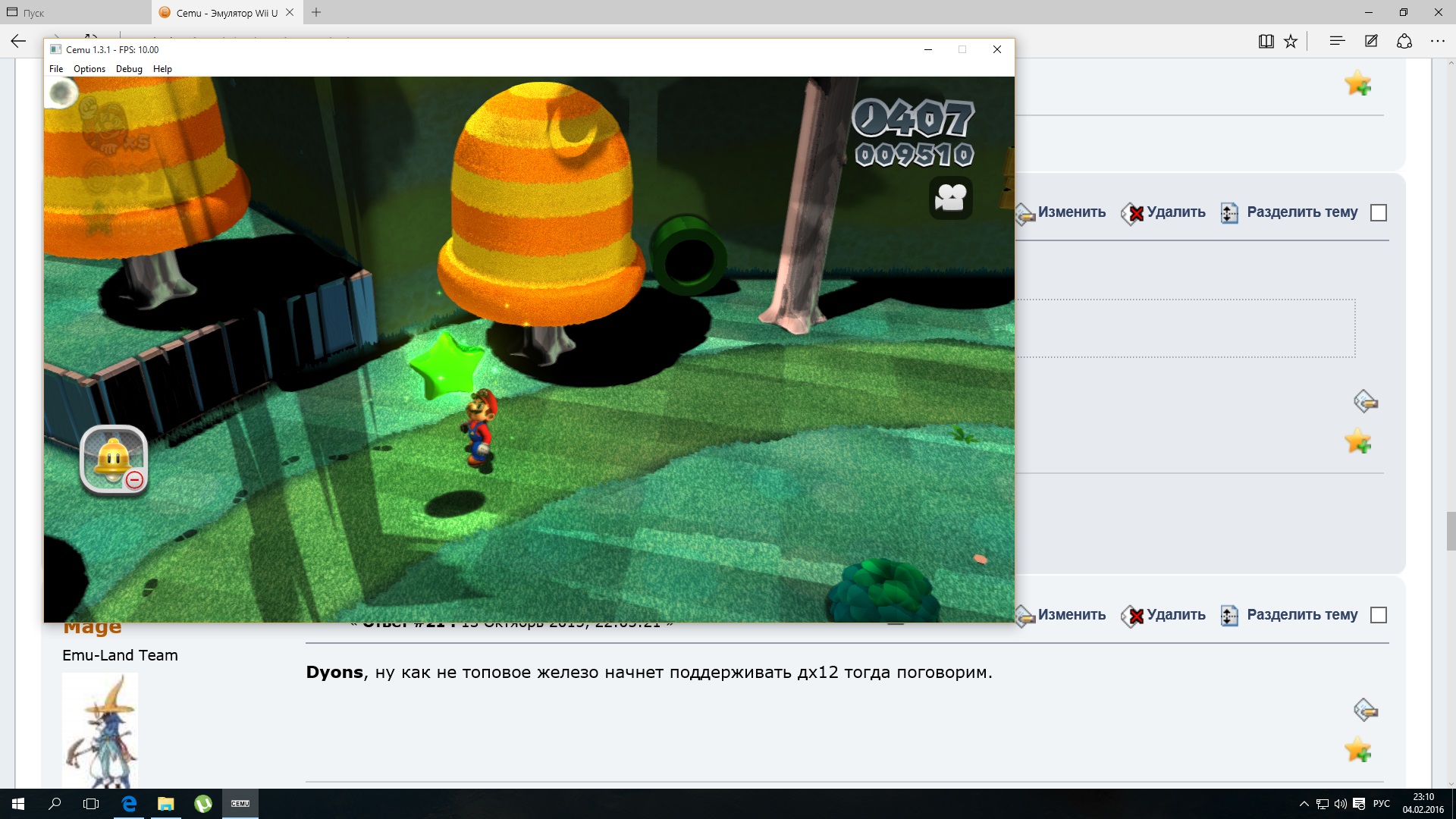Click the dotted quote box in the forum post
The image size is (1456, 819).
[x=1185, y=328]
